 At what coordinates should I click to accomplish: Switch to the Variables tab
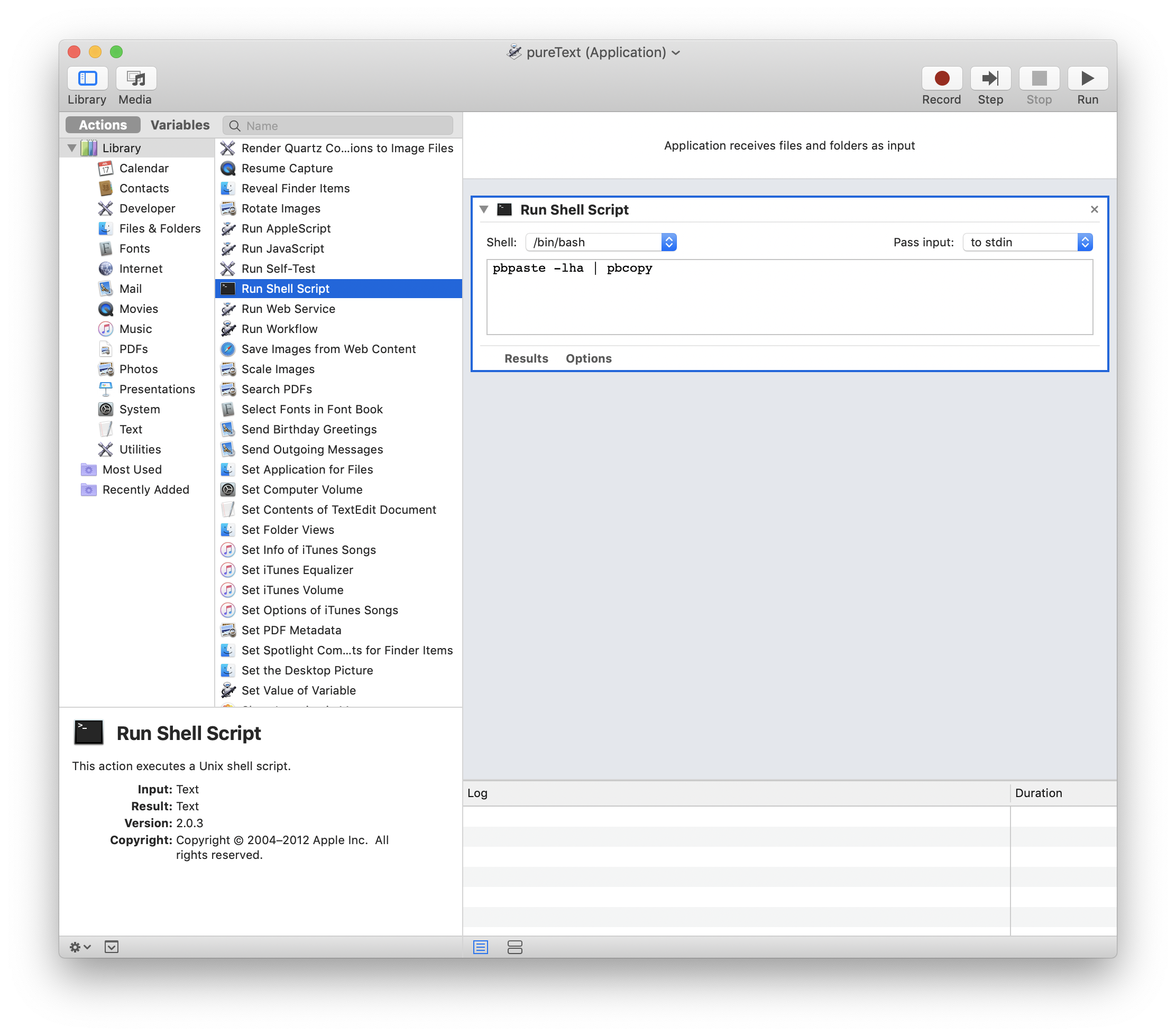(x=179, y=125)
